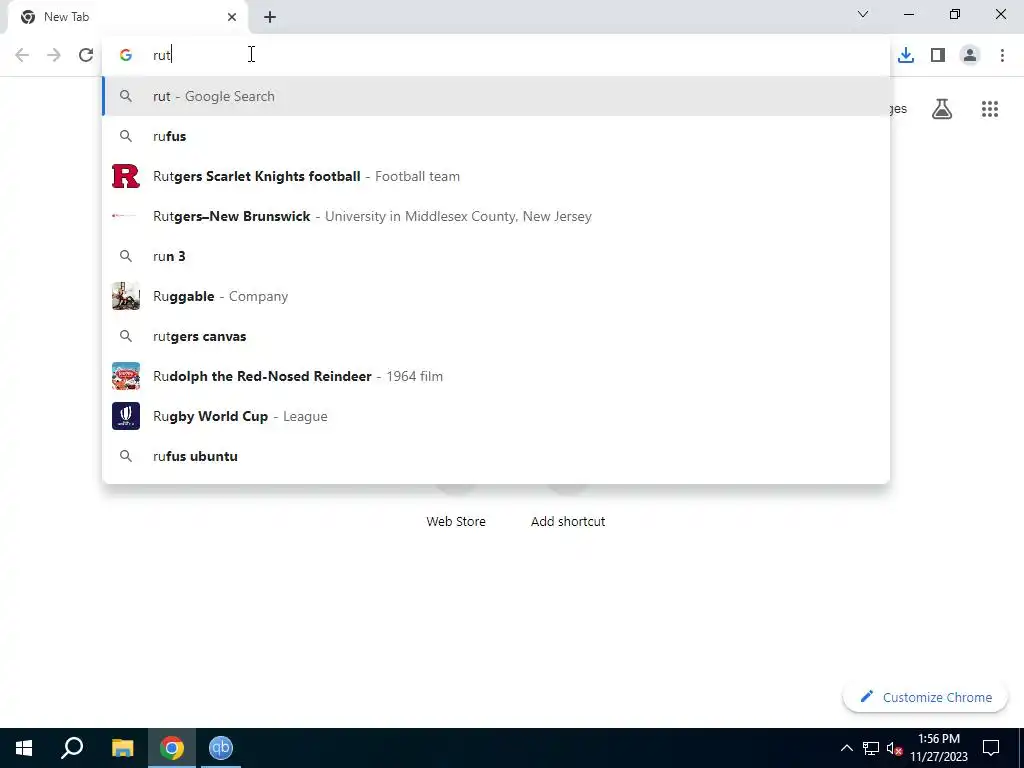The height and width of the screenshot is (768, 1024).
Task: Open the clock showing 1:56 PM
Action: click(939, 748)
